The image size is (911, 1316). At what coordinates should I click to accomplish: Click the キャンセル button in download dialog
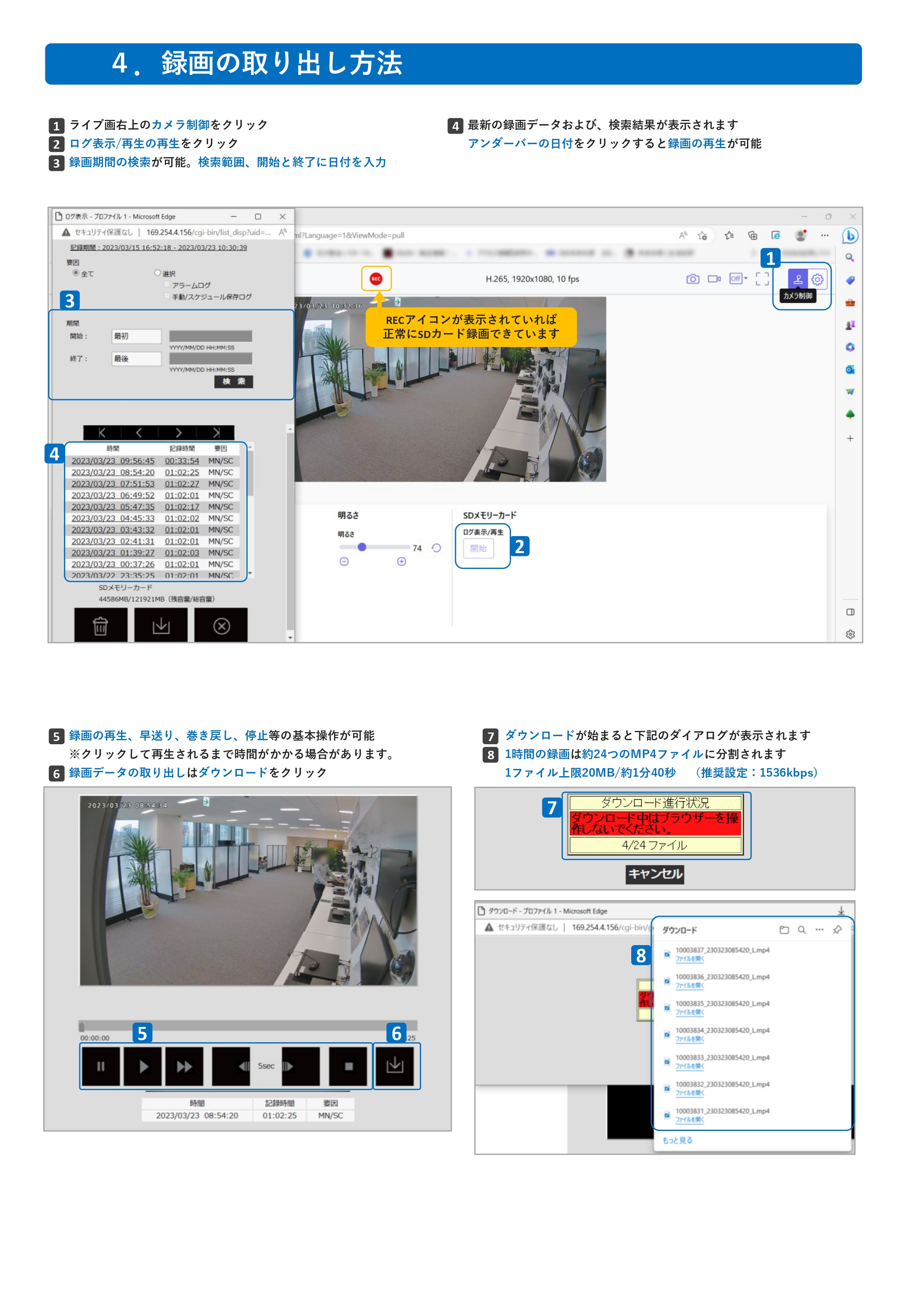(655, 874)
